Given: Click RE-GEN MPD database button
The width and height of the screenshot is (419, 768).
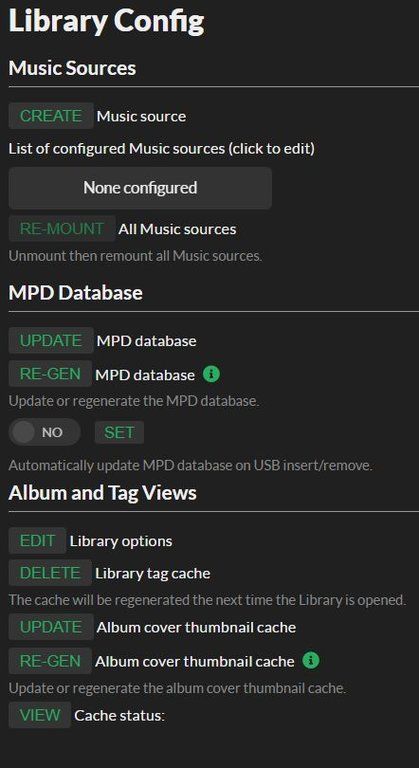Looking at the screenshot, I should point(50,374).
